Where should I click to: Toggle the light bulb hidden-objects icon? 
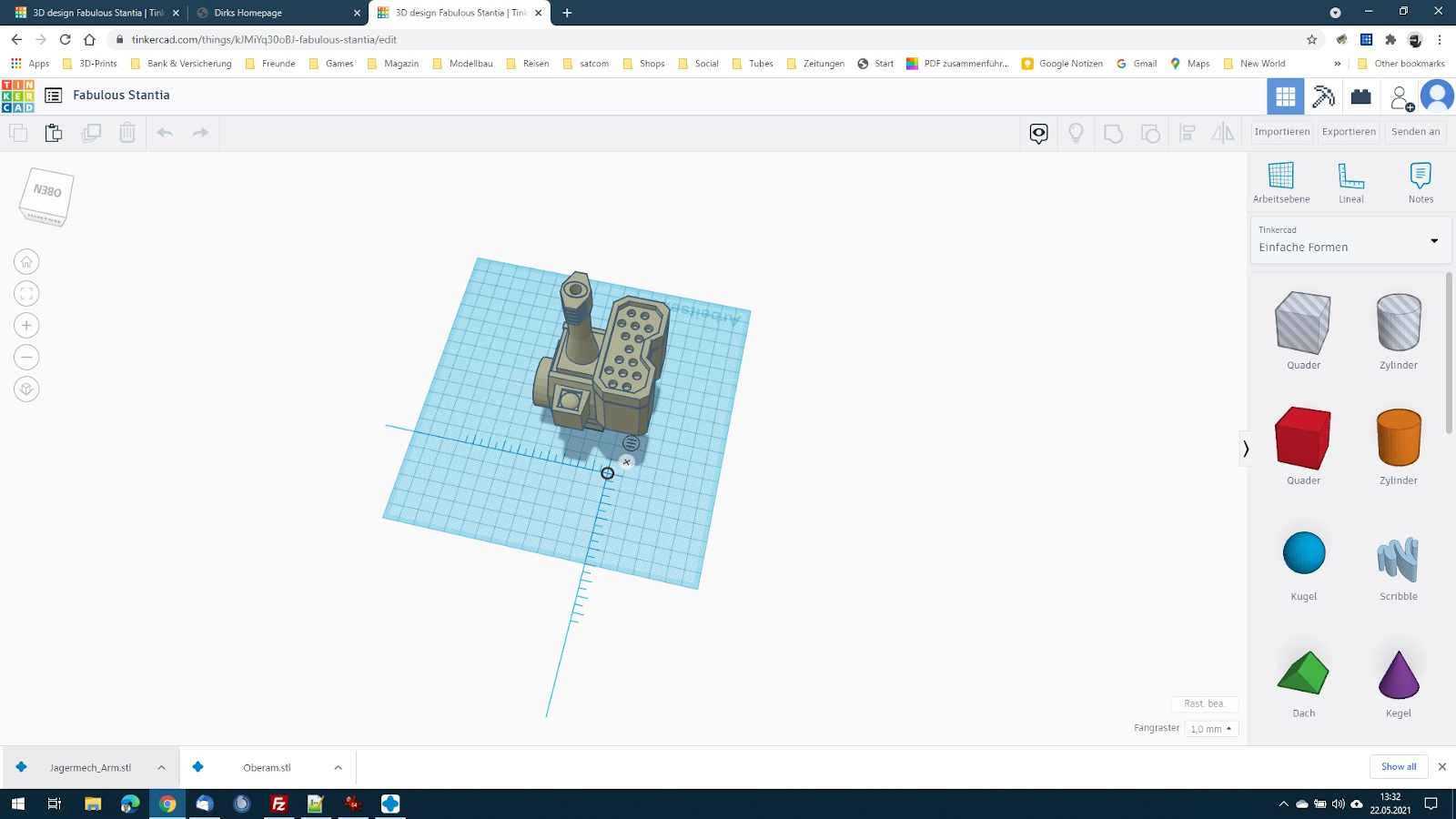pyautogui.click(x=1075, y=133)
